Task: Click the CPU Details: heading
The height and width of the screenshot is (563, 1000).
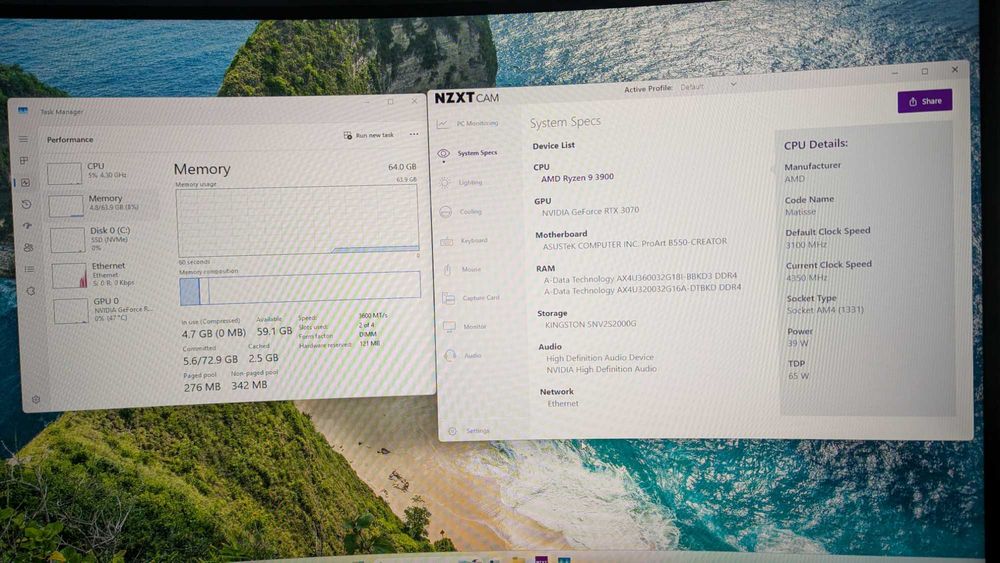Action: 816,144
